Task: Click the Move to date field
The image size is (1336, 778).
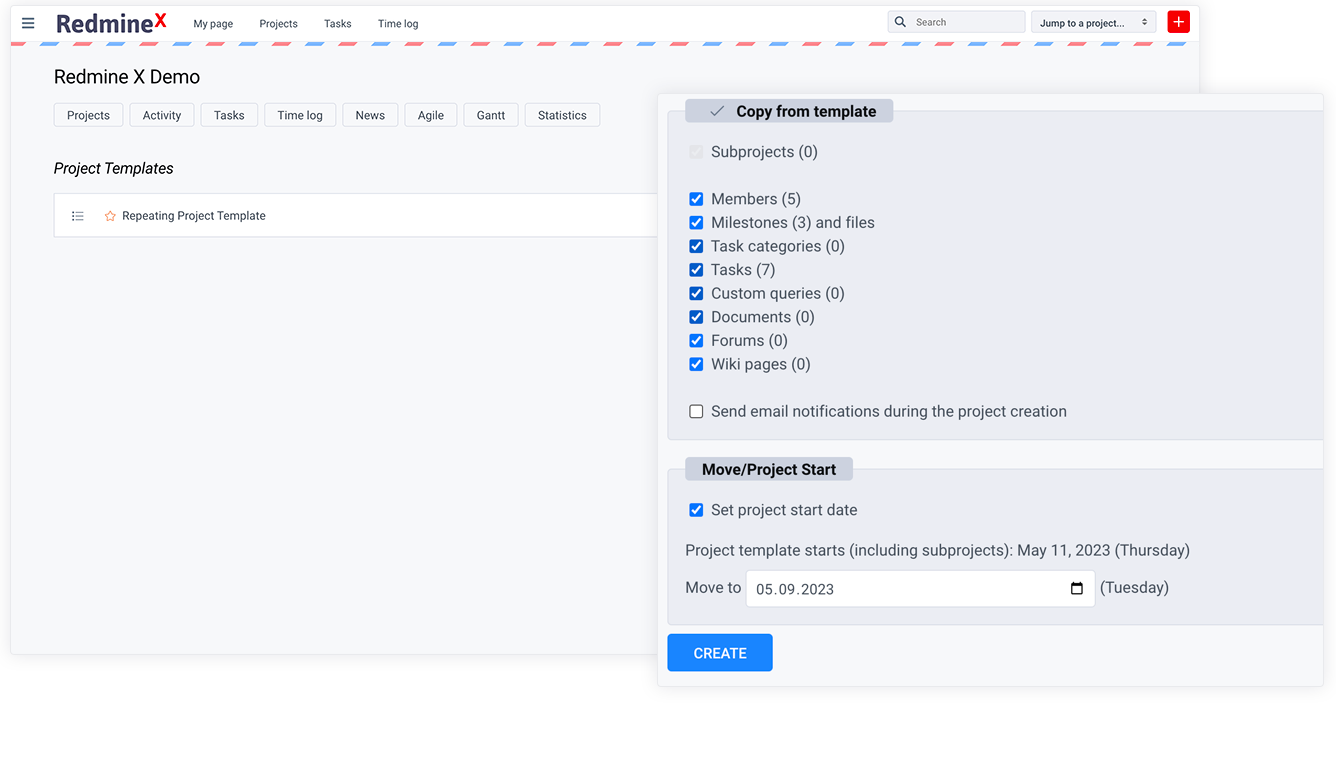Action: point(921,589)
